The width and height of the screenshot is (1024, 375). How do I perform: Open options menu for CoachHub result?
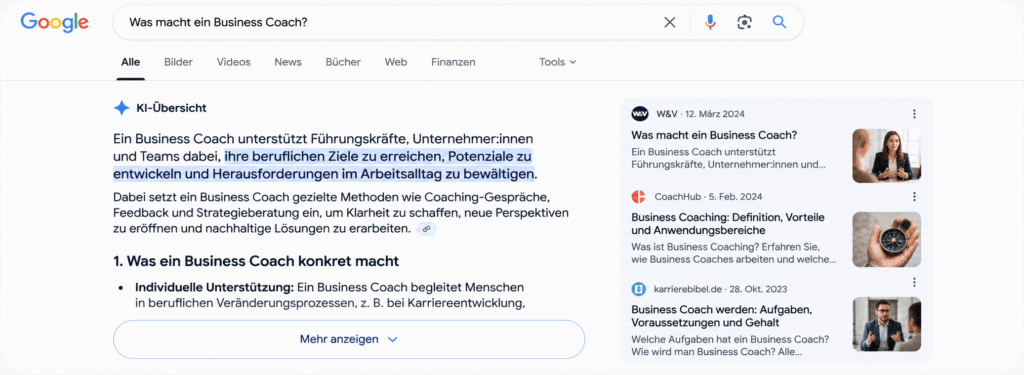[914, 197]
